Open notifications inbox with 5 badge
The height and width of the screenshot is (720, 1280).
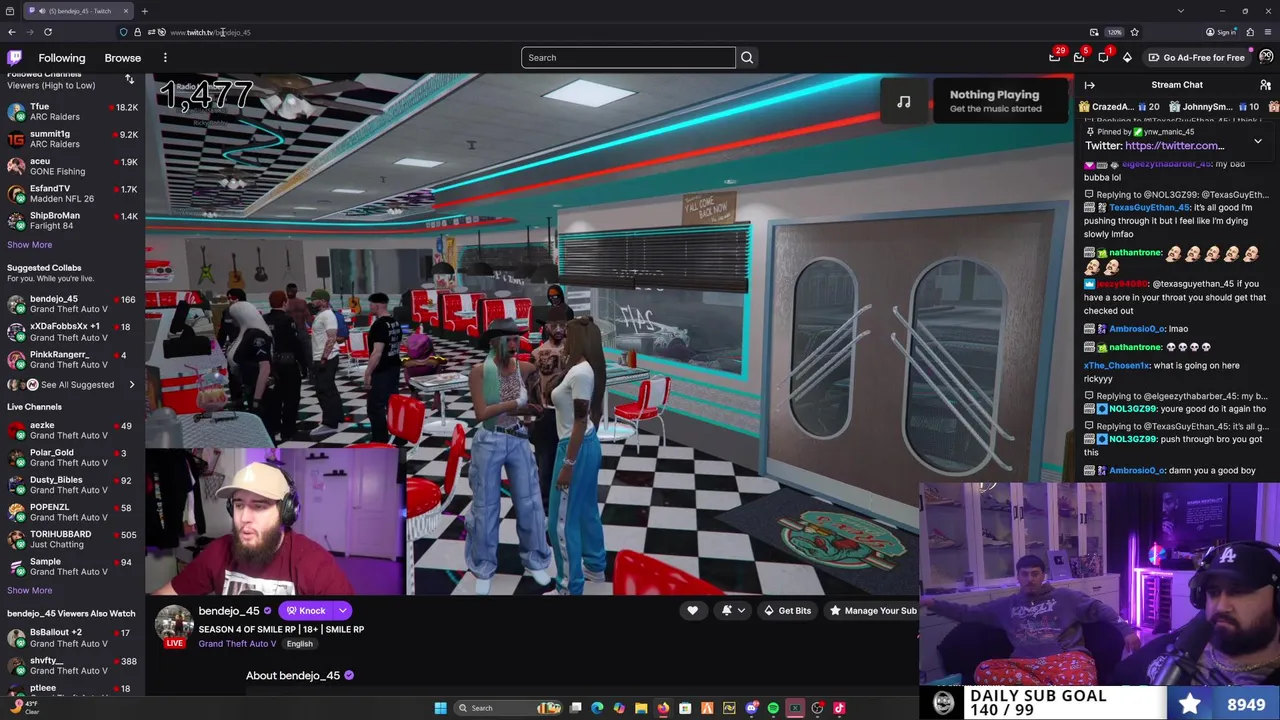1079,57
